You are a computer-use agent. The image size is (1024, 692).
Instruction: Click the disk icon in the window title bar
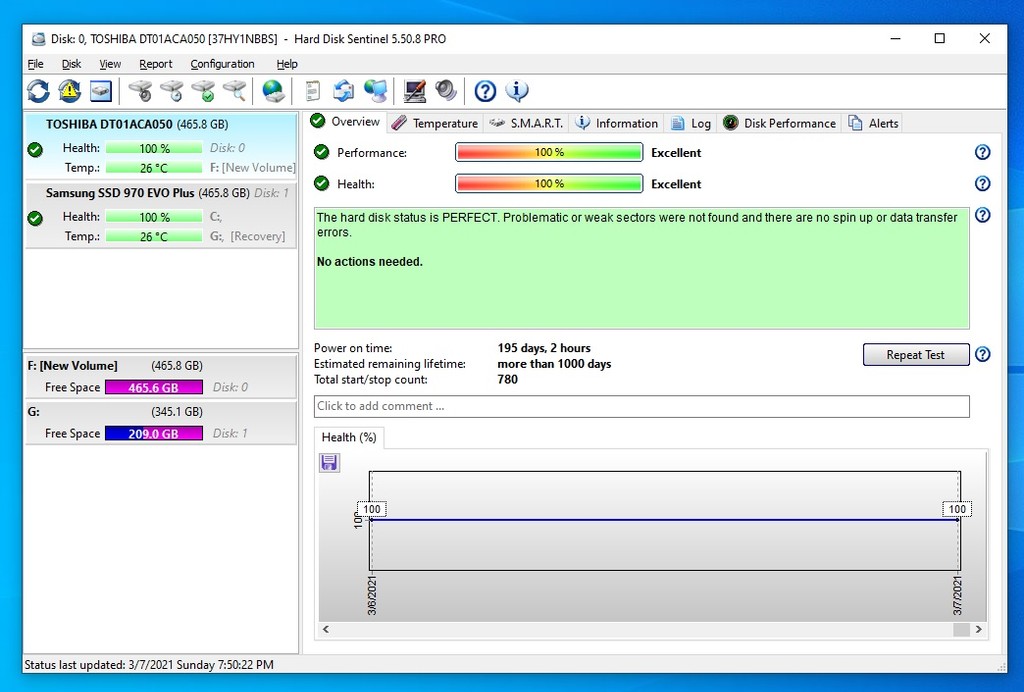click(x=39, y=39)
